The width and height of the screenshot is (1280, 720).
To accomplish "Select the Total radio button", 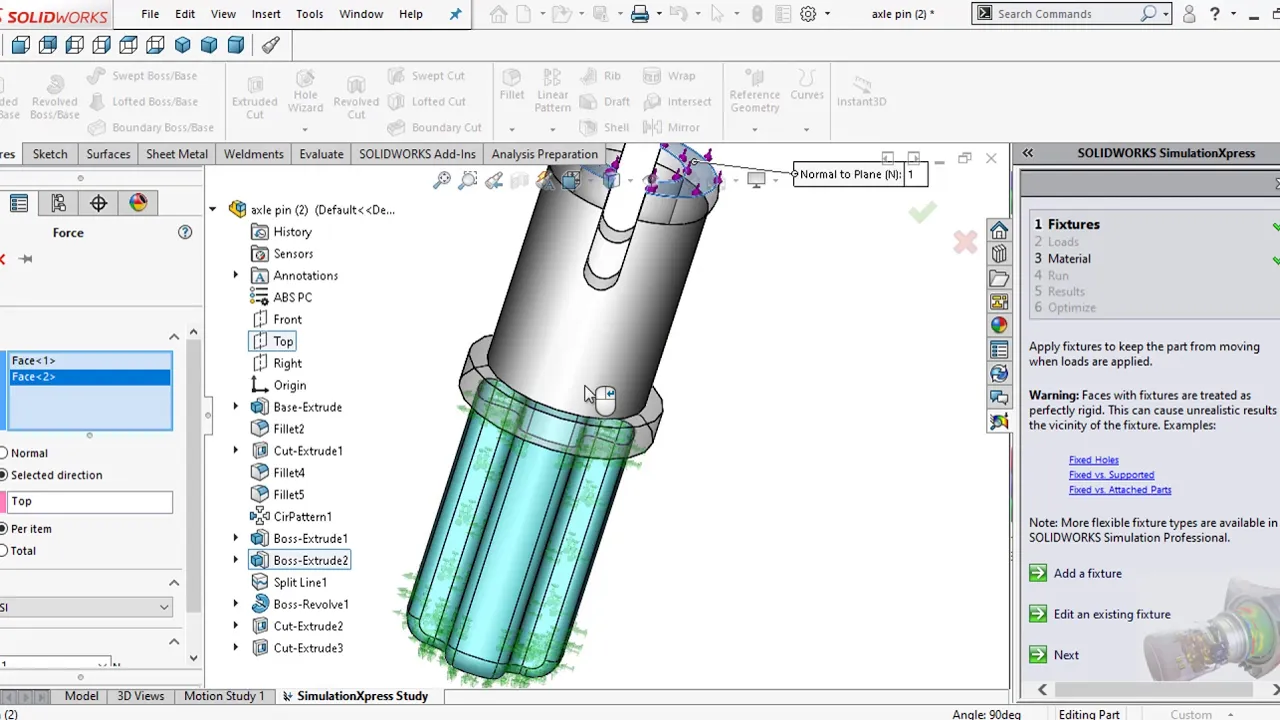I will coord(3,551).
